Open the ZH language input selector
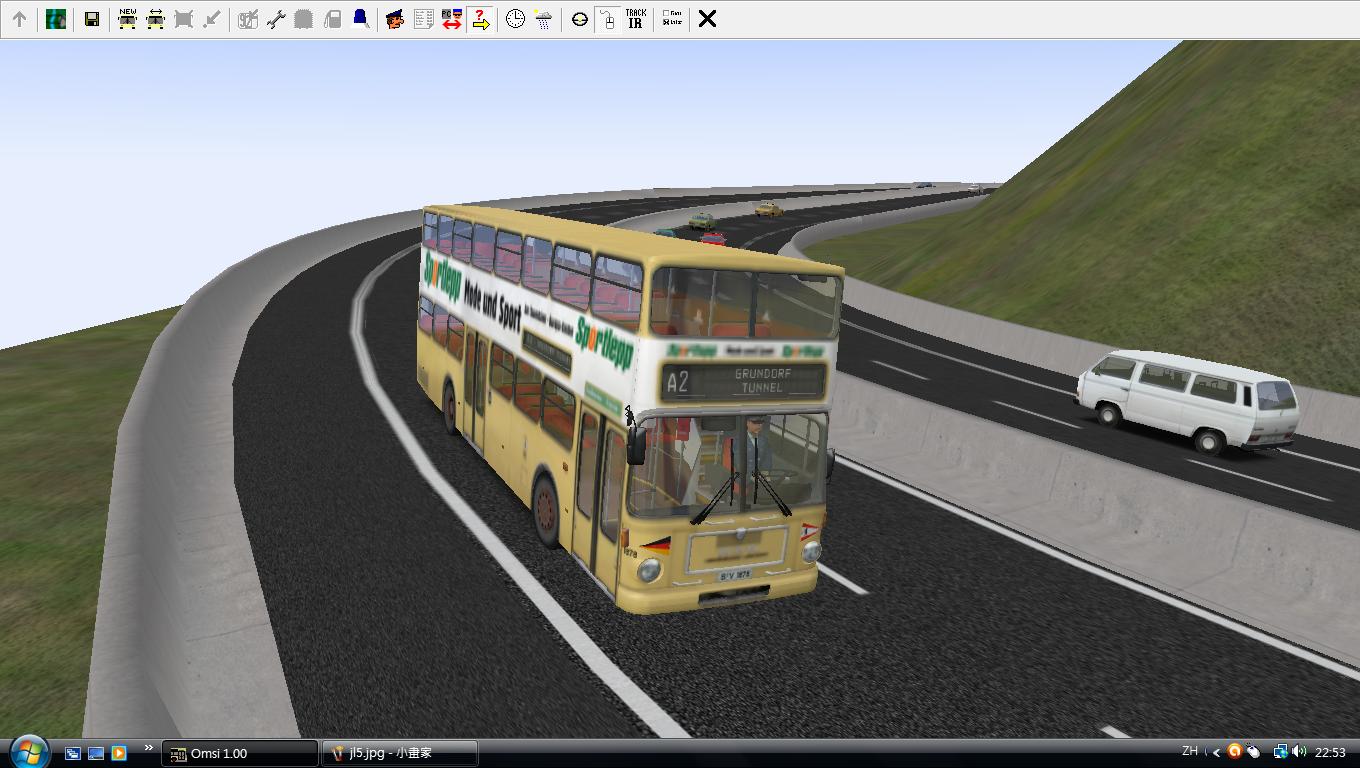 (x=1190, y=751)
